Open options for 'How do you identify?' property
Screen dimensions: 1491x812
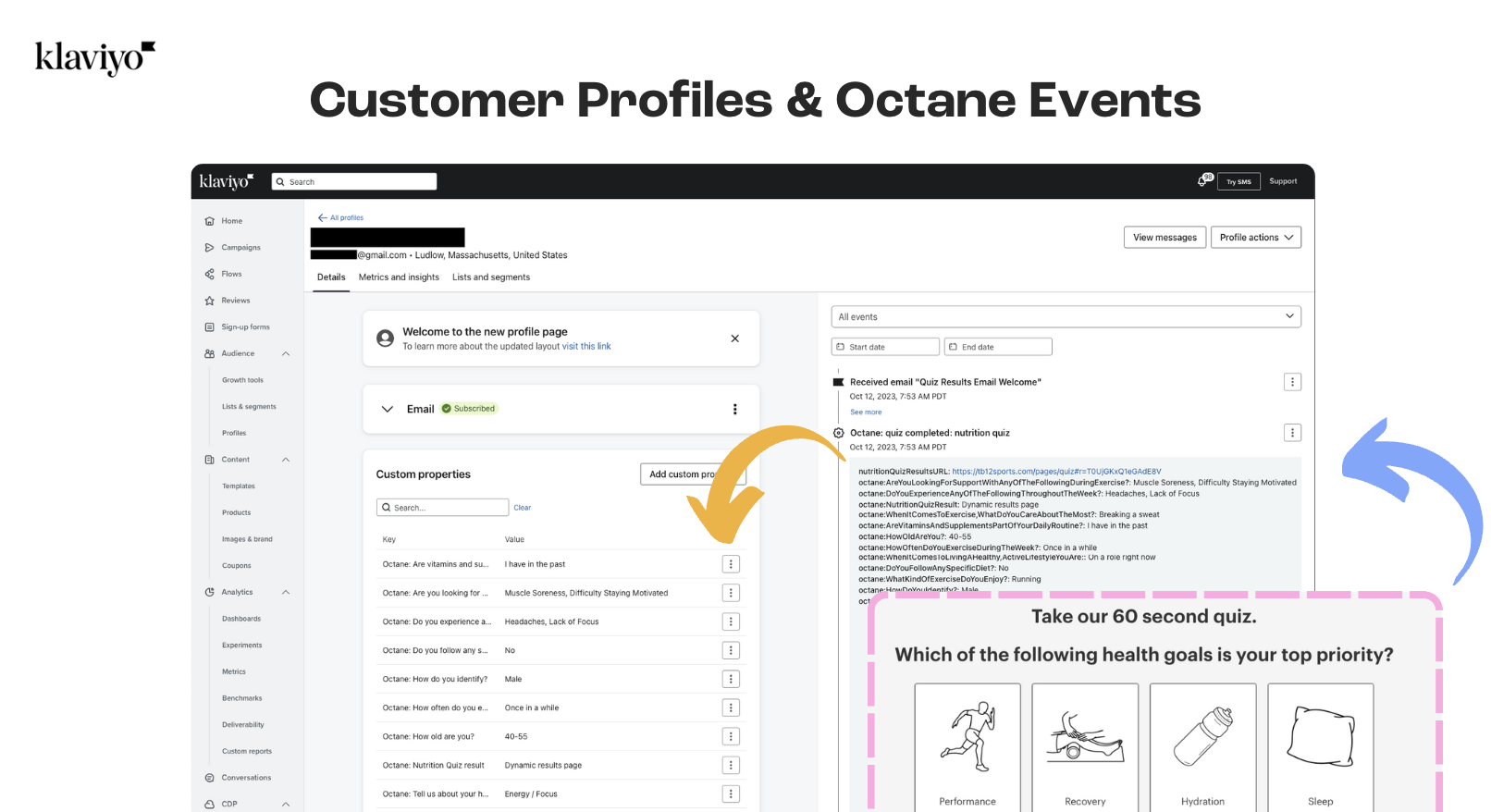pyautogui.click(x=731, y=679)
